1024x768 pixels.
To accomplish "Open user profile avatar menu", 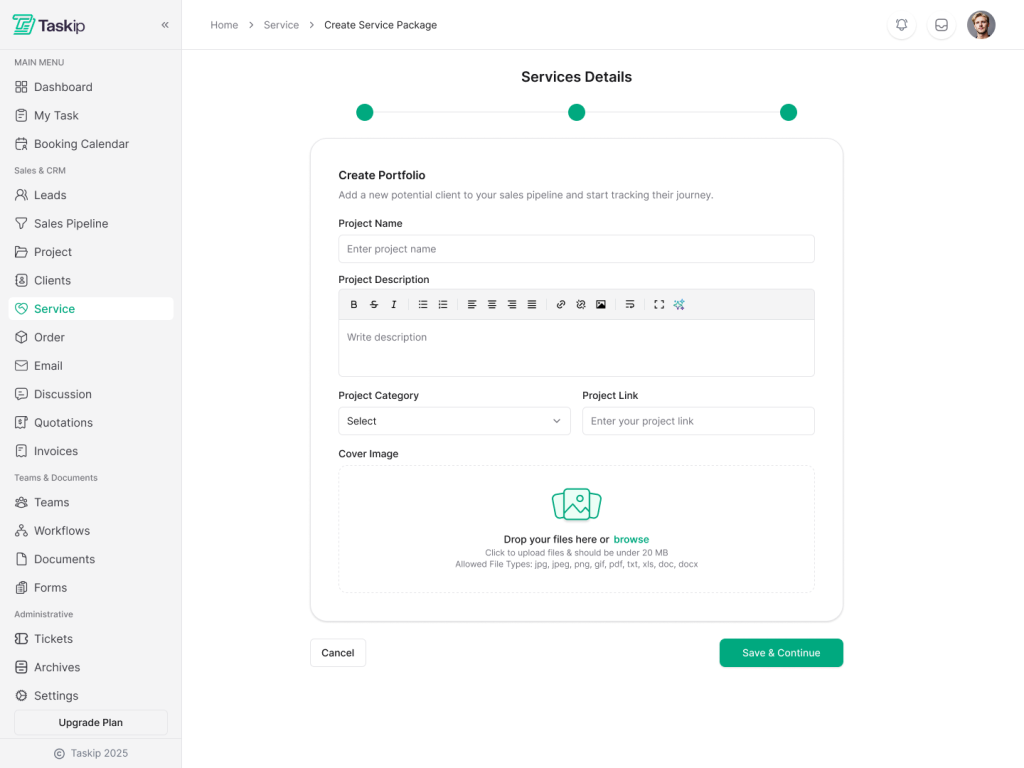I will [x=981, y=25].
